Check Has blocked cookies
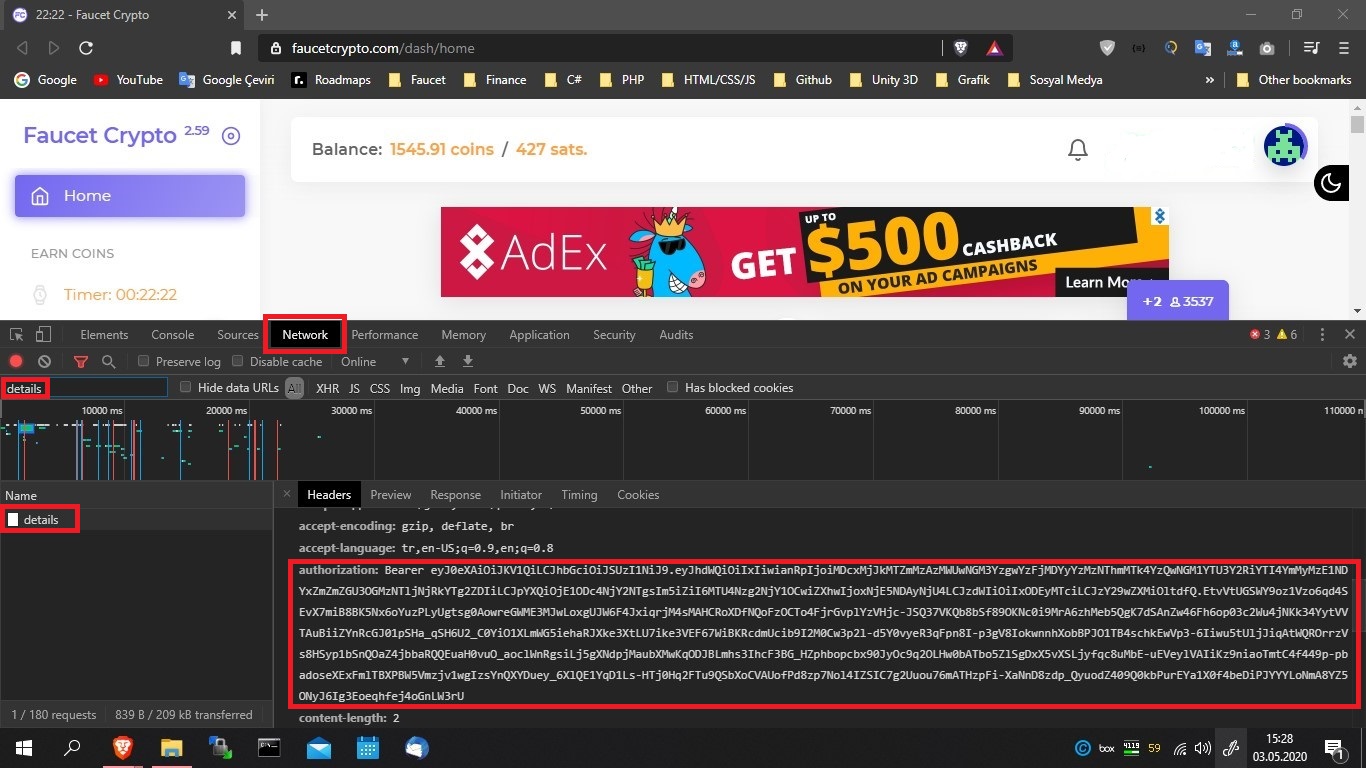Screen dimensions: 1366x768 pos(673,387)
